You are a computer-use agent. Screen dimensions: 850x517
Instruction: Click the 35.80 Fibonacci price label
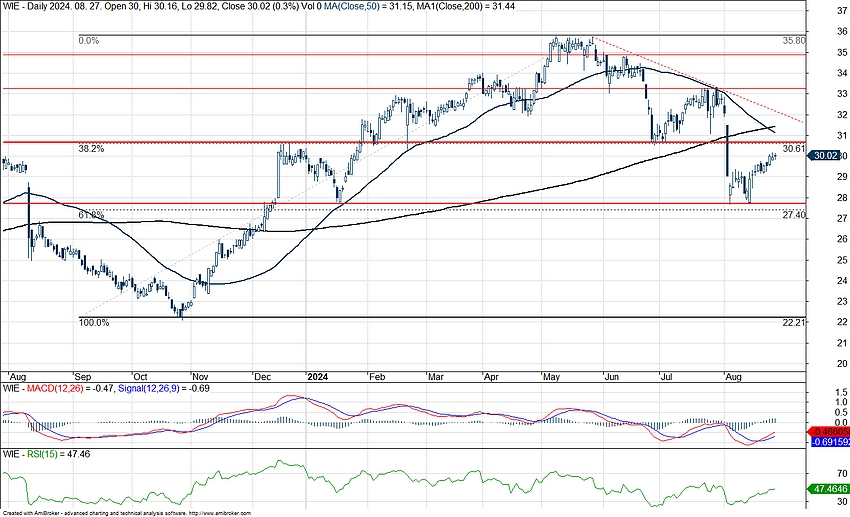coord(793,41)
